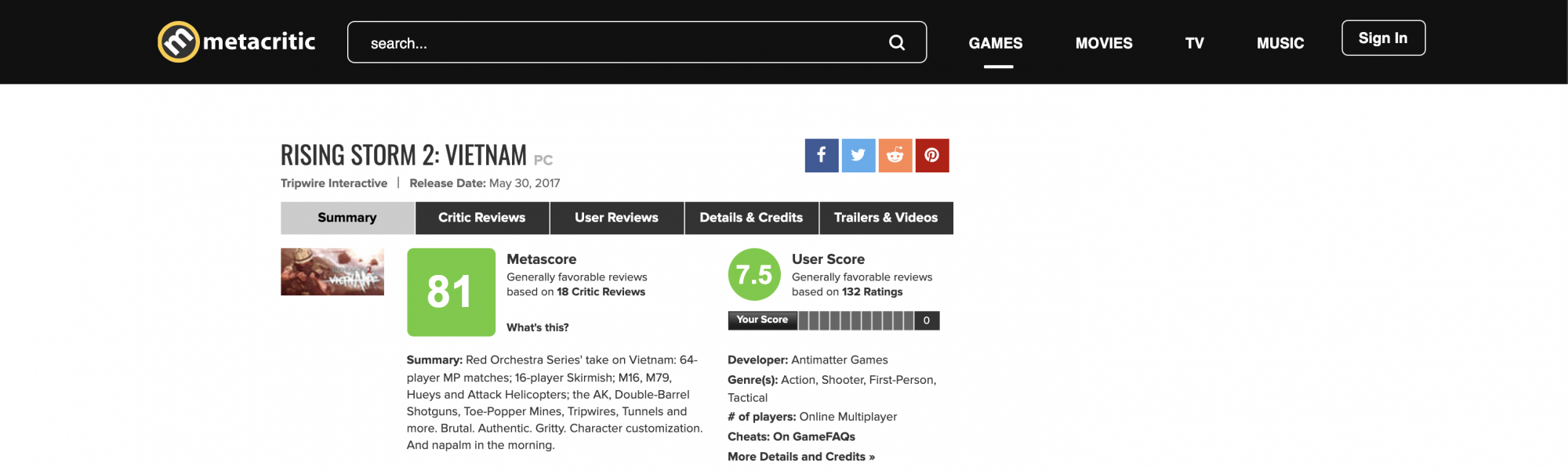The image size is (1568, 470).
Task: Open Antimatter Games developer link
Action: pos(840,360)
